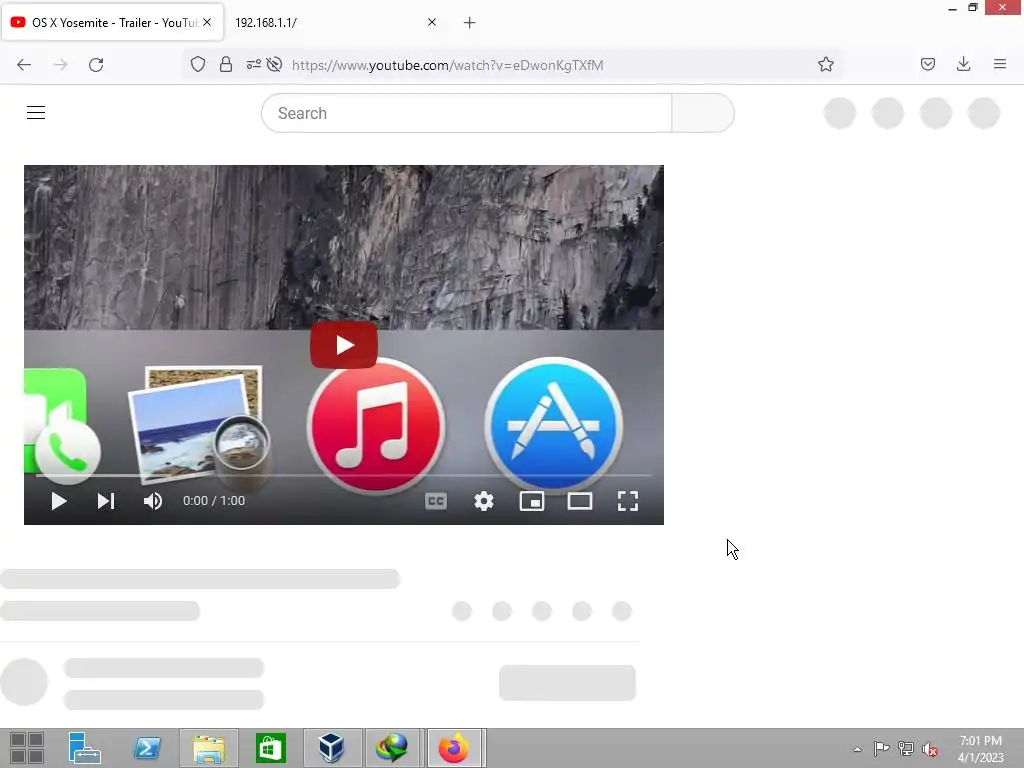Open File Explorer from taskbar
The height and width of the screenshot is (768, 1024).
point(209,748)
